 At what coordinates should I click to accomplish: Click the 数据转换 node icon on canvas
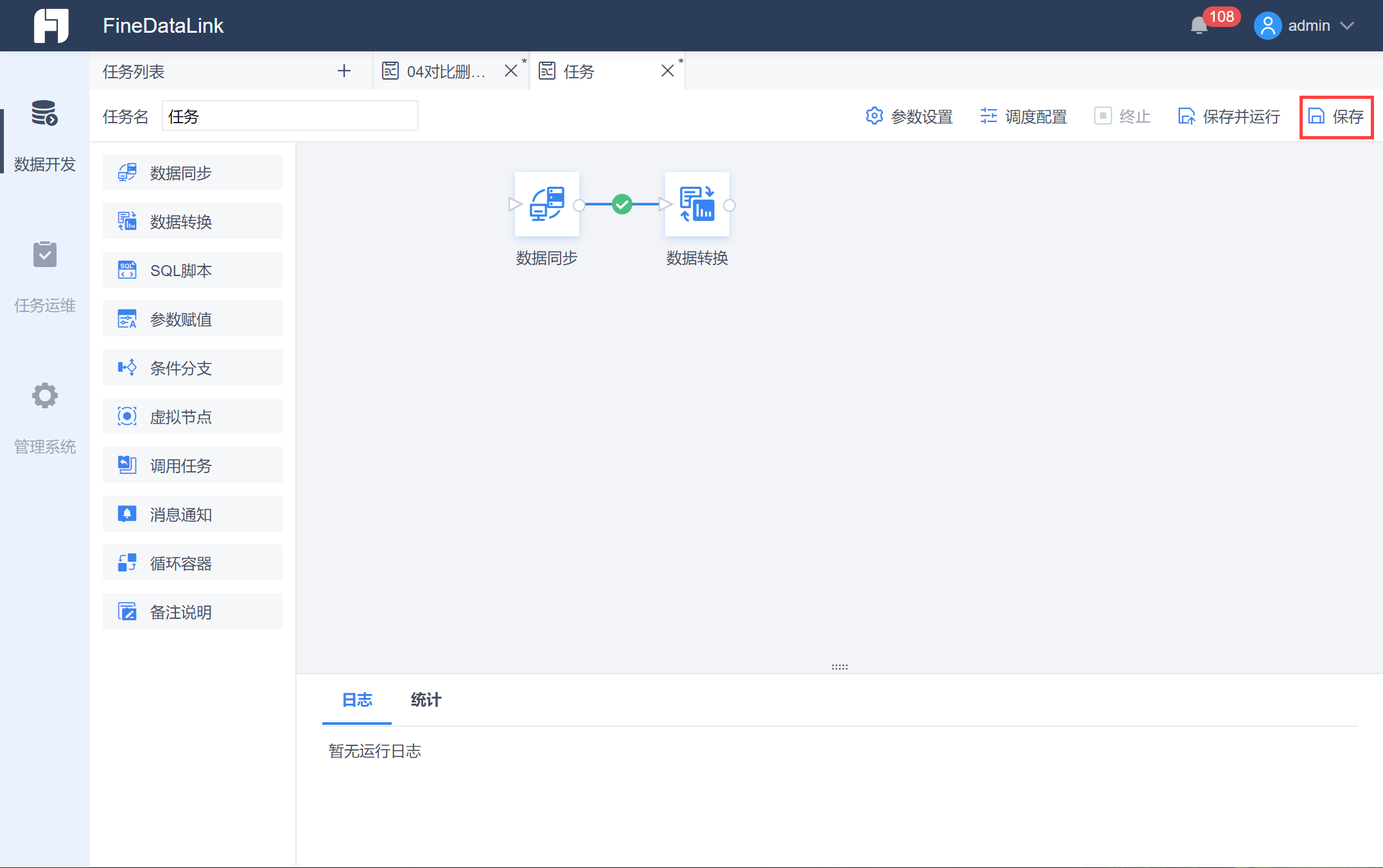click(697, 204)
